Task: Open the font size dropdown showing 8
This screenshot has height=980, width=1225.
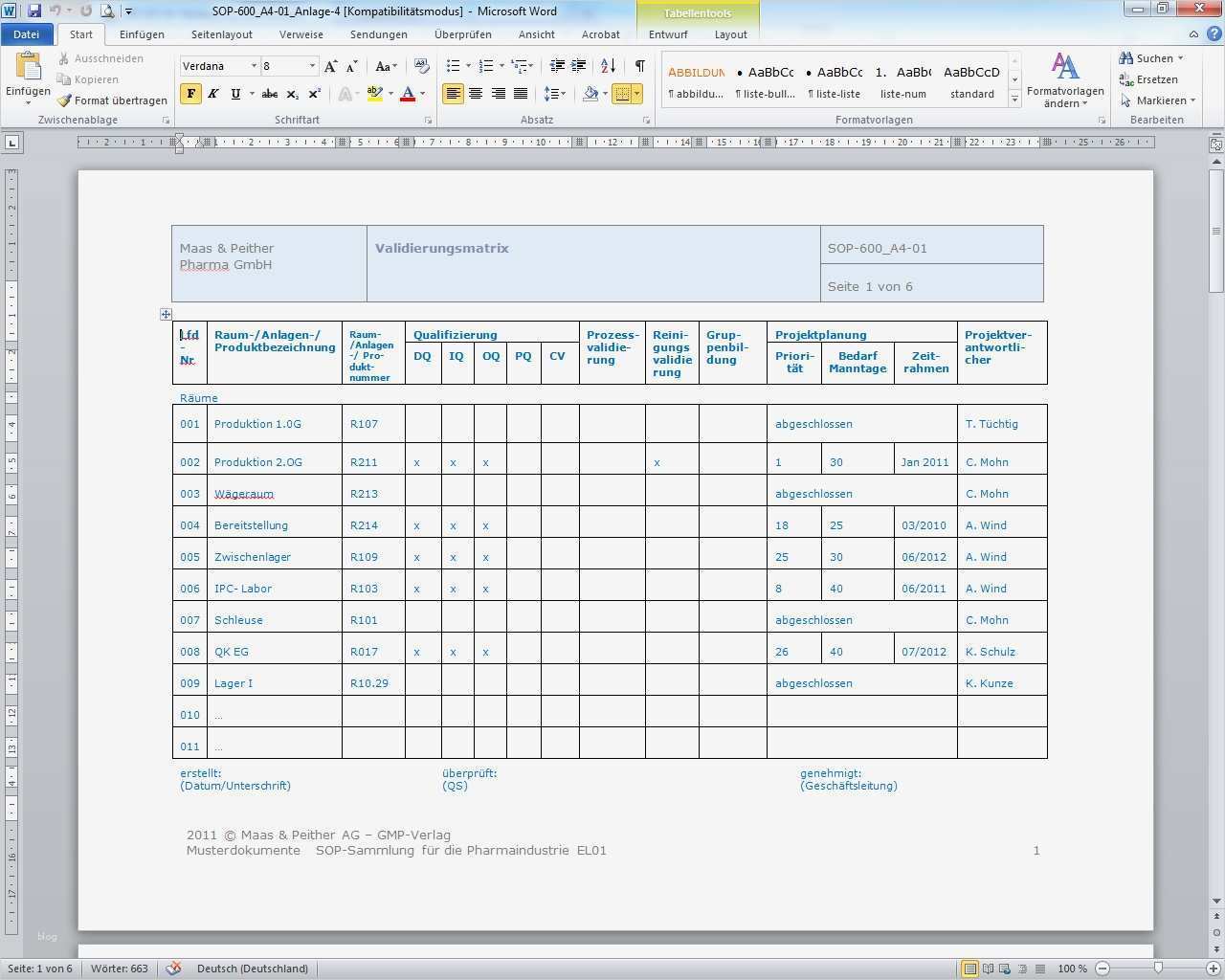Action: [x=312, y=66]
